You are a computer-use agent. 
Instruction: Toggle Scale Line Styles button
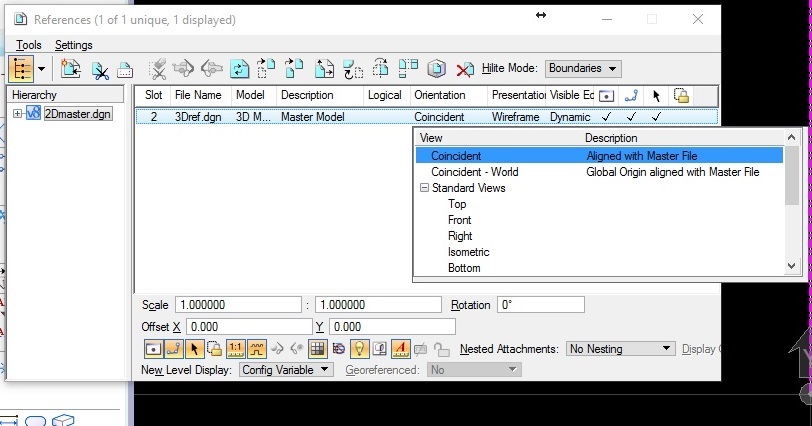(x=256, y=349)
